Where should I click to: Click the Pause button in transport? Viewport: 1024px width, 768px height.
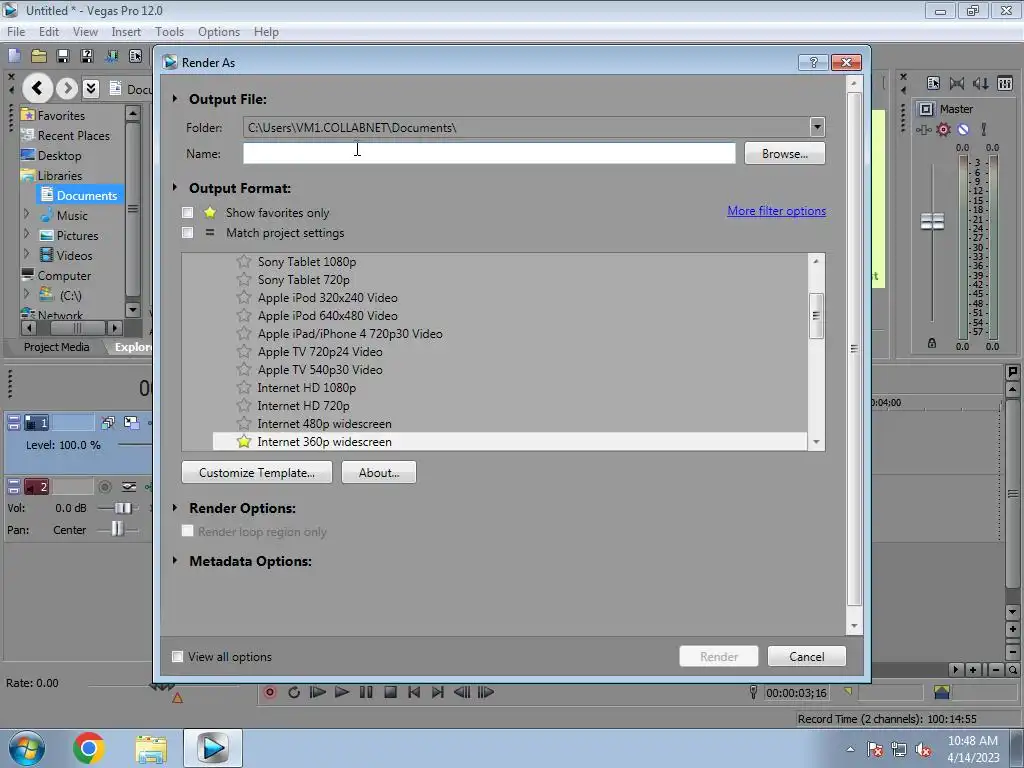[366, 692]
